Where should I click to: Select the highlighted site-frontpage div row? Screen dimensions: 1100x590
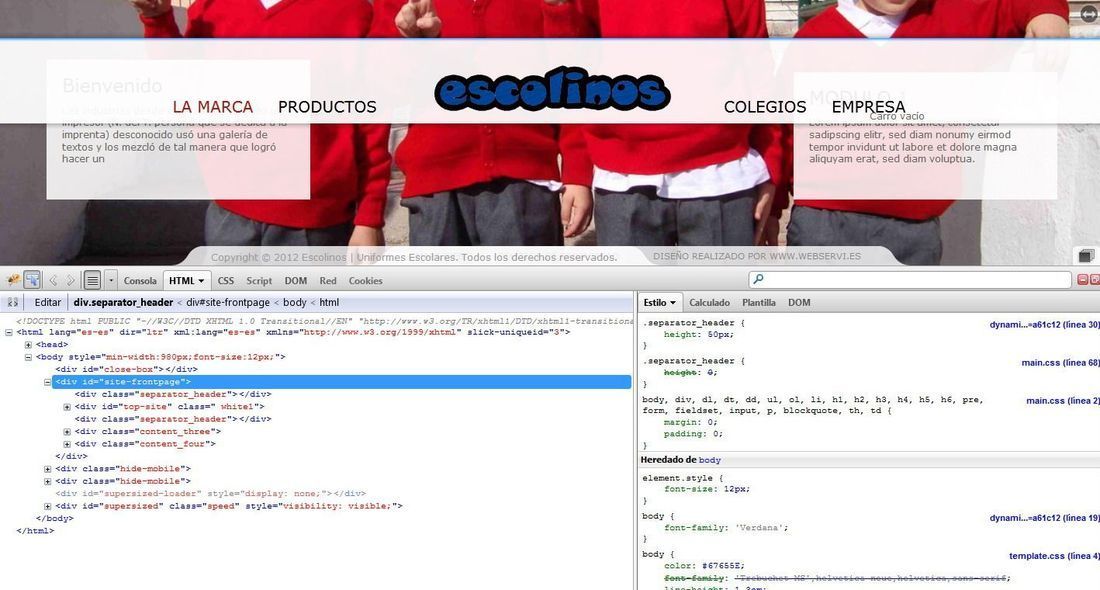(342, 382)
